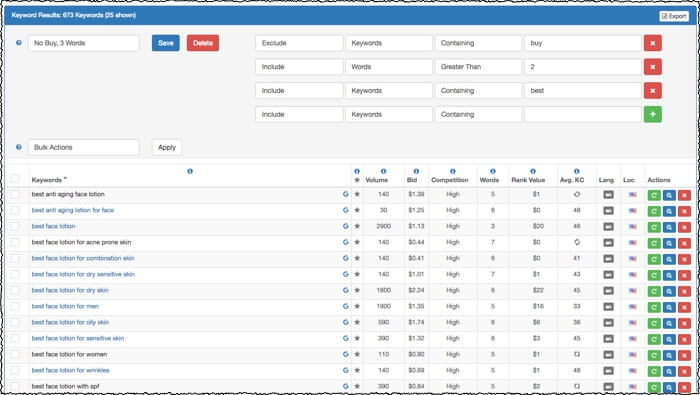This screenshot has height=395, width=700.
Task: Star the 'best face lotion for dry skin' keyword
Action: (x=357, y=290)
